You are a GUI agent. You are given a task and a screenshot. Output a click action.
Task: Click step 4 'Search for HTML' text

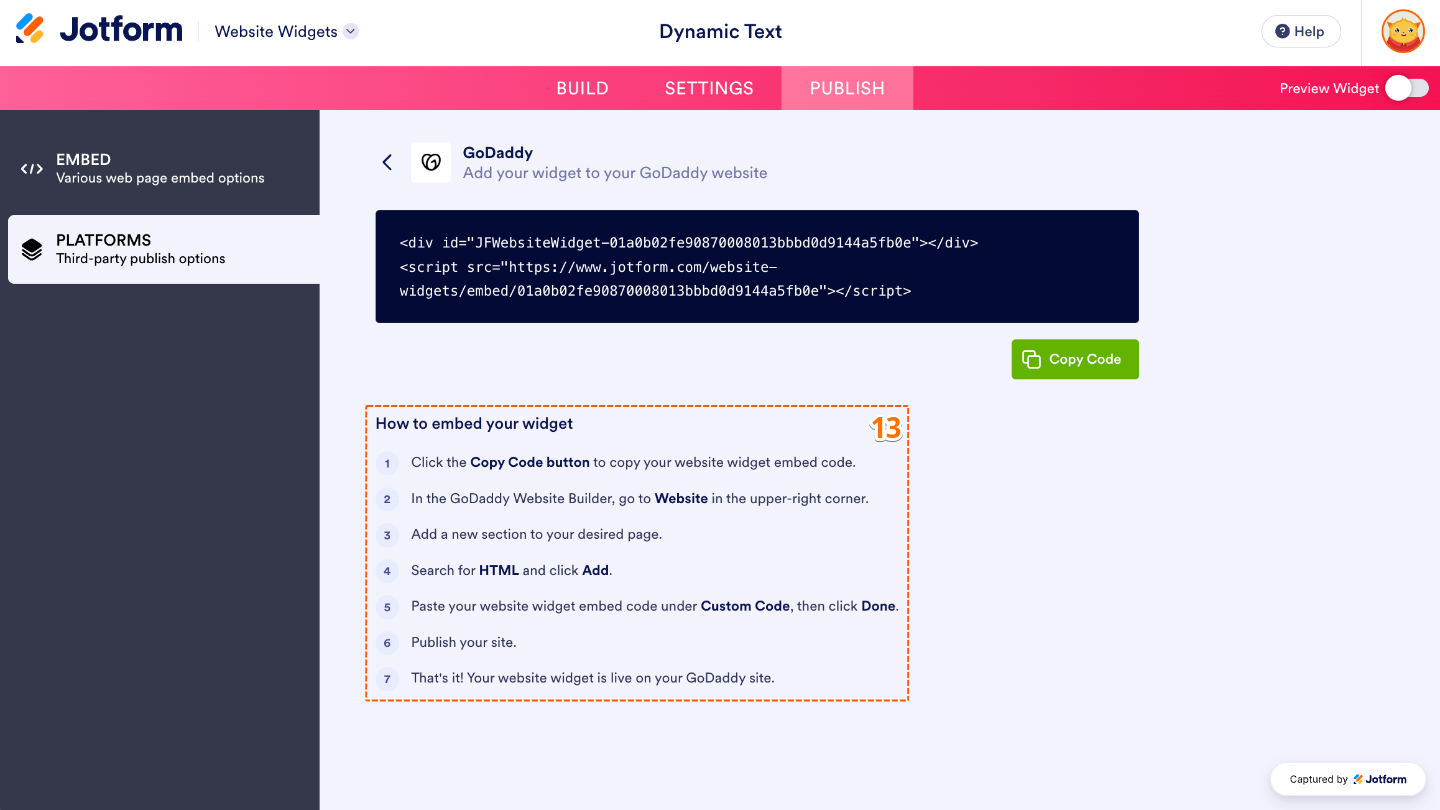point(511,571)
